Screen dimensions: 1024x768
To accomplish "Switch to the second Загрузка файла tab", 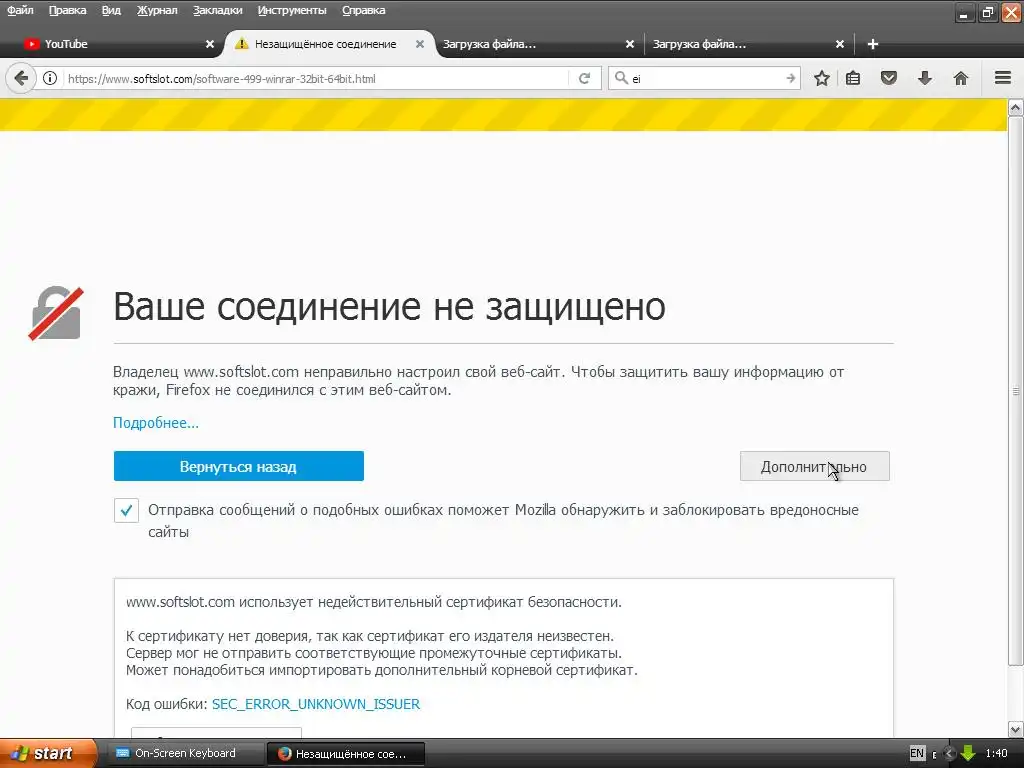I will coord(748,44).
